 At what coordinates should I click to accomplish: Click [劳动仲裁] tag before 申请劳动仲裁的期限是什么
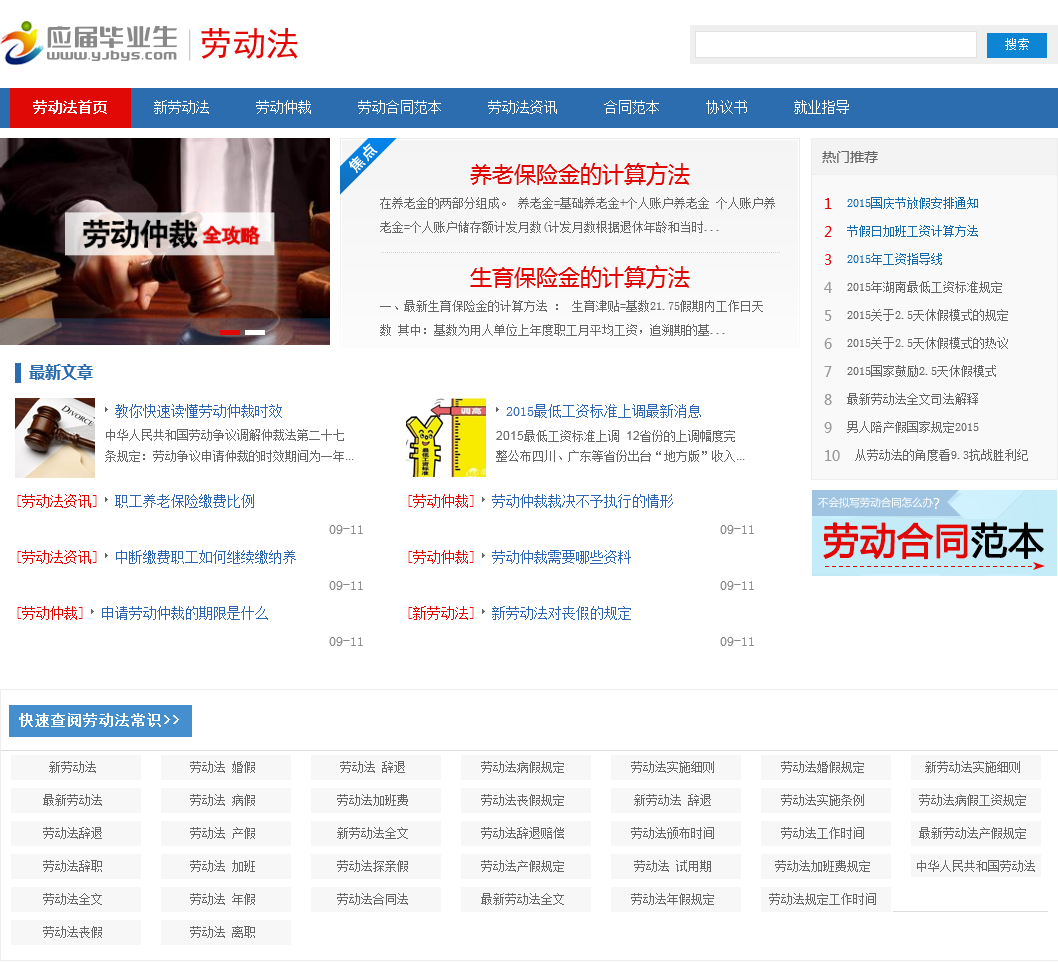[50, 613]
